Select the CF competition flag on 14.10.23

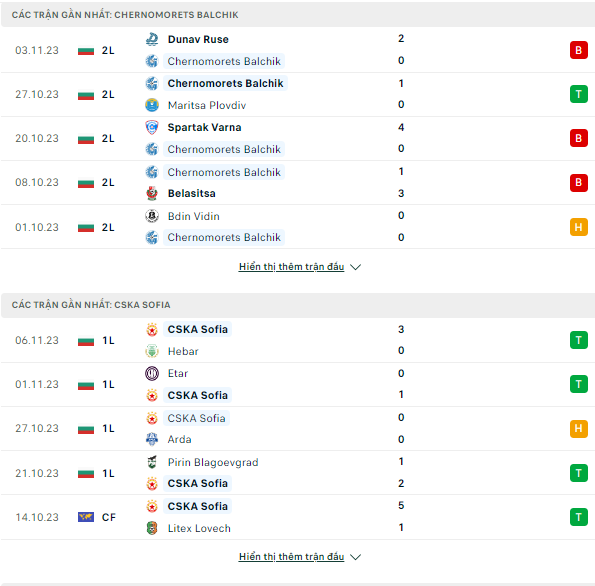tap(86, 517)
